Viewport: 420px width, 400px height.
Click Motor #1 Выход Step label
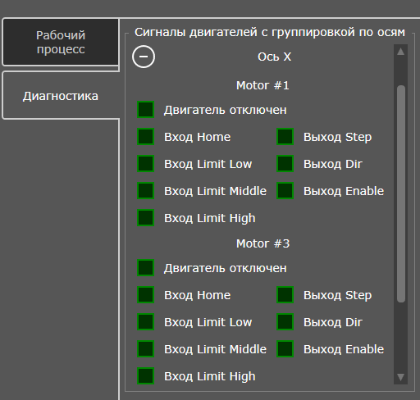click(337, 137)
